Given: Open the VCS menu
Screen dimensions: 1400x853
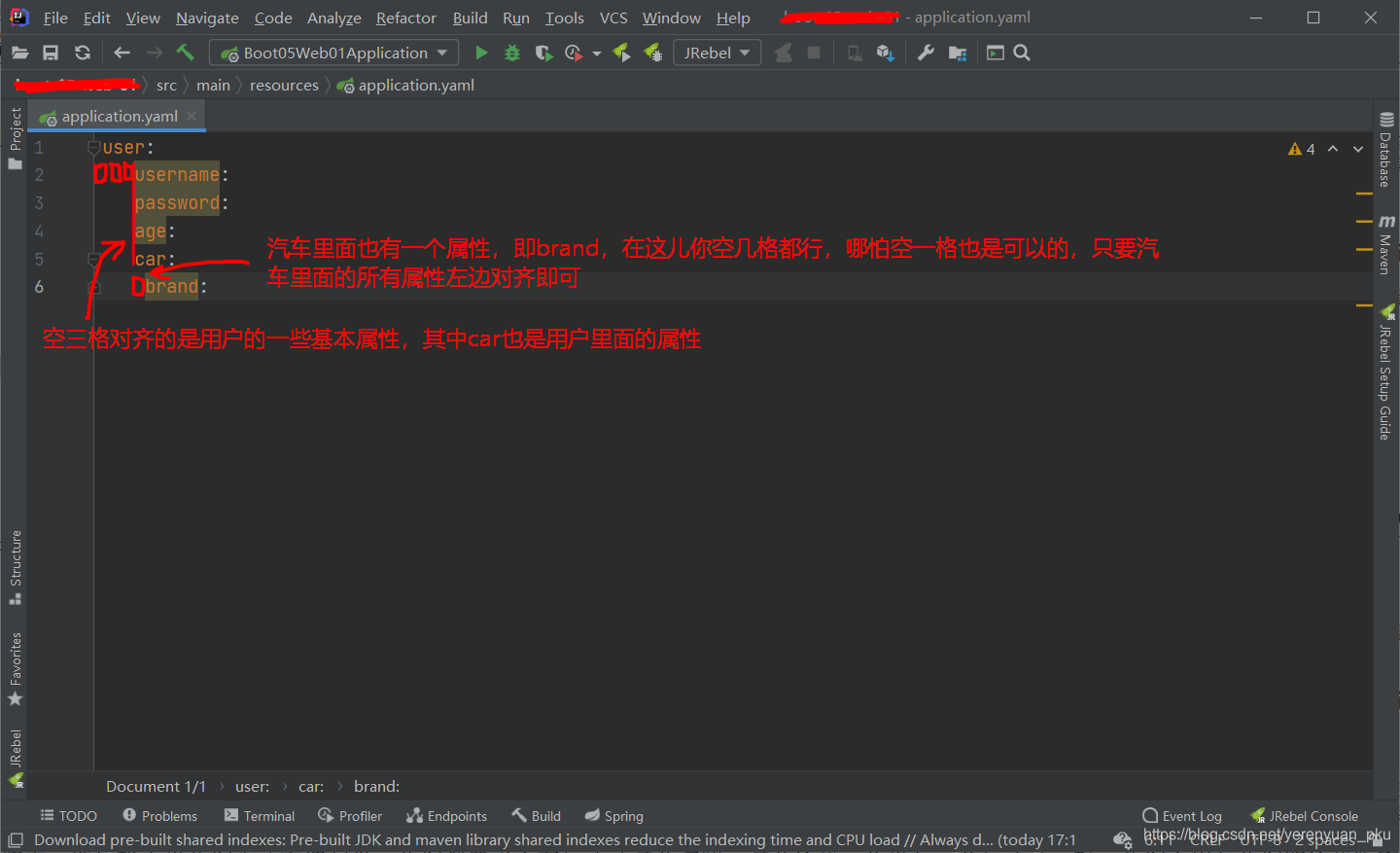Looking at the screenshot, I should pos(613,18).
